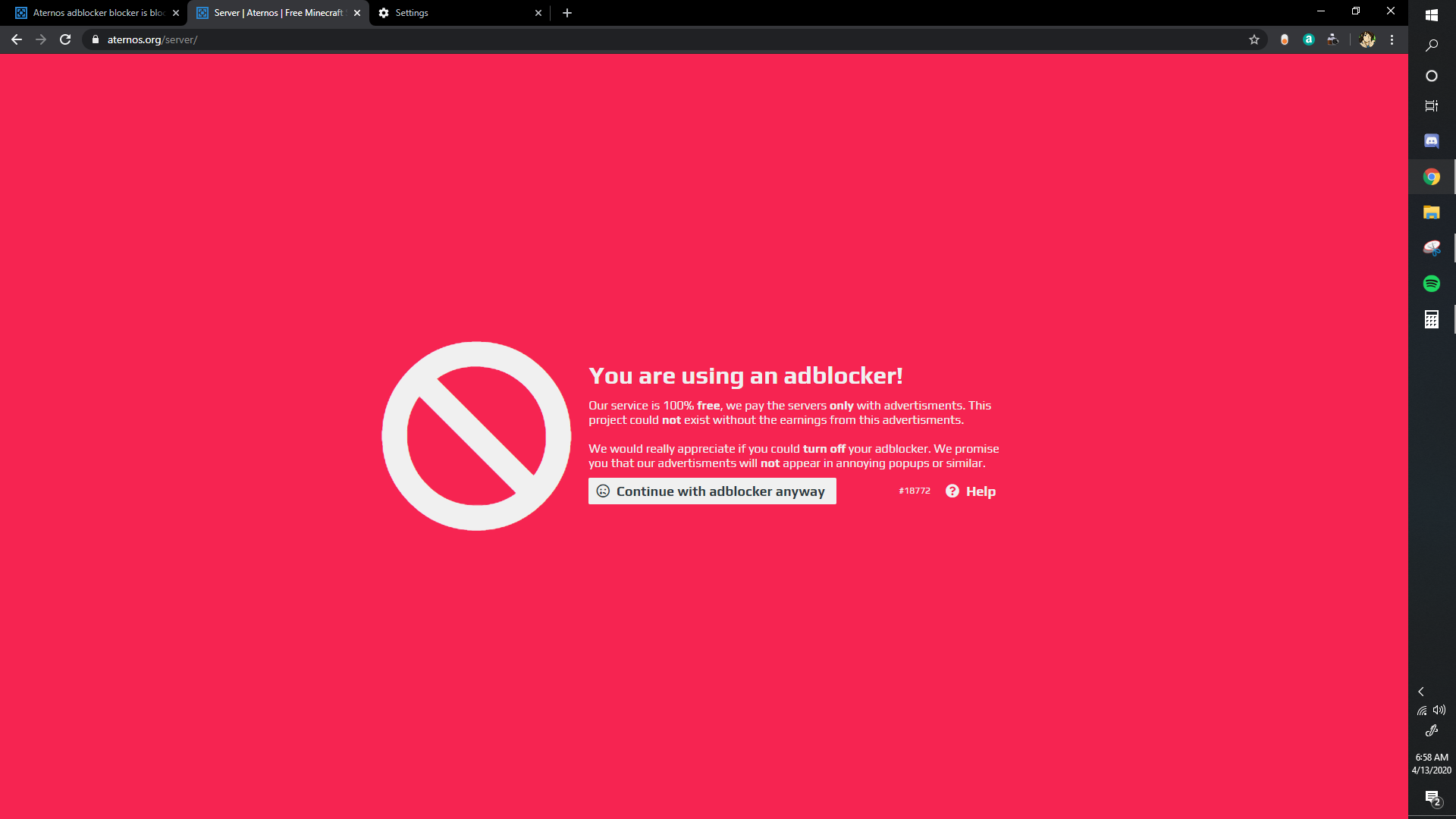Click the Chrome taskbar icon
Viewport: 1456px width, 819px height.
tap(1432, 177)
